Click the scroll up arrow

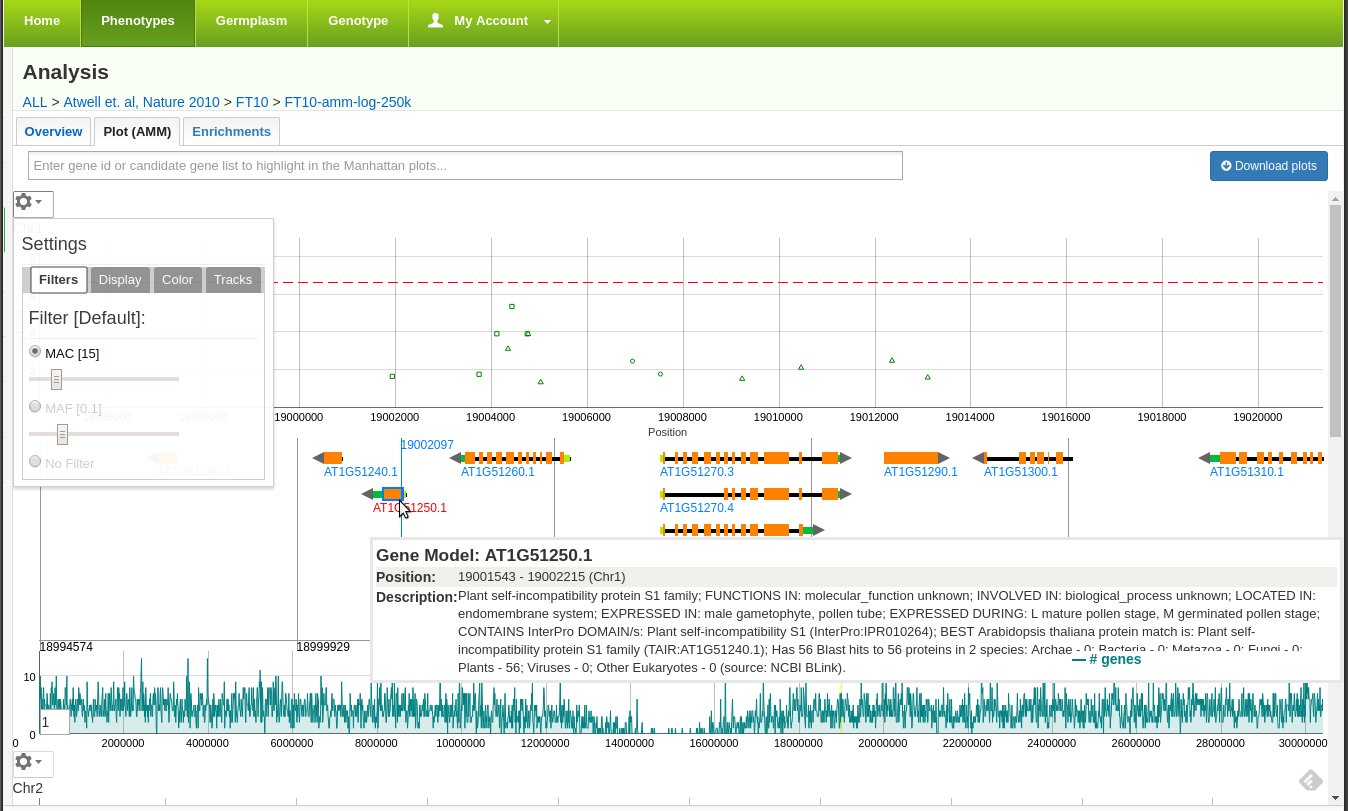click(1335, 198)
